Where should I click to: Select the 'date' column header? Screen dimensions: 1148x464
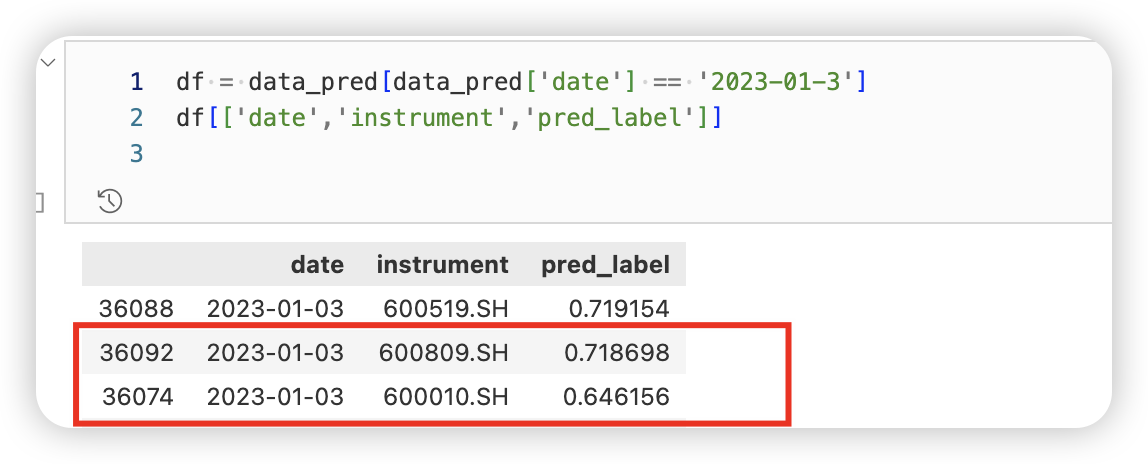(x=317, y=265)
